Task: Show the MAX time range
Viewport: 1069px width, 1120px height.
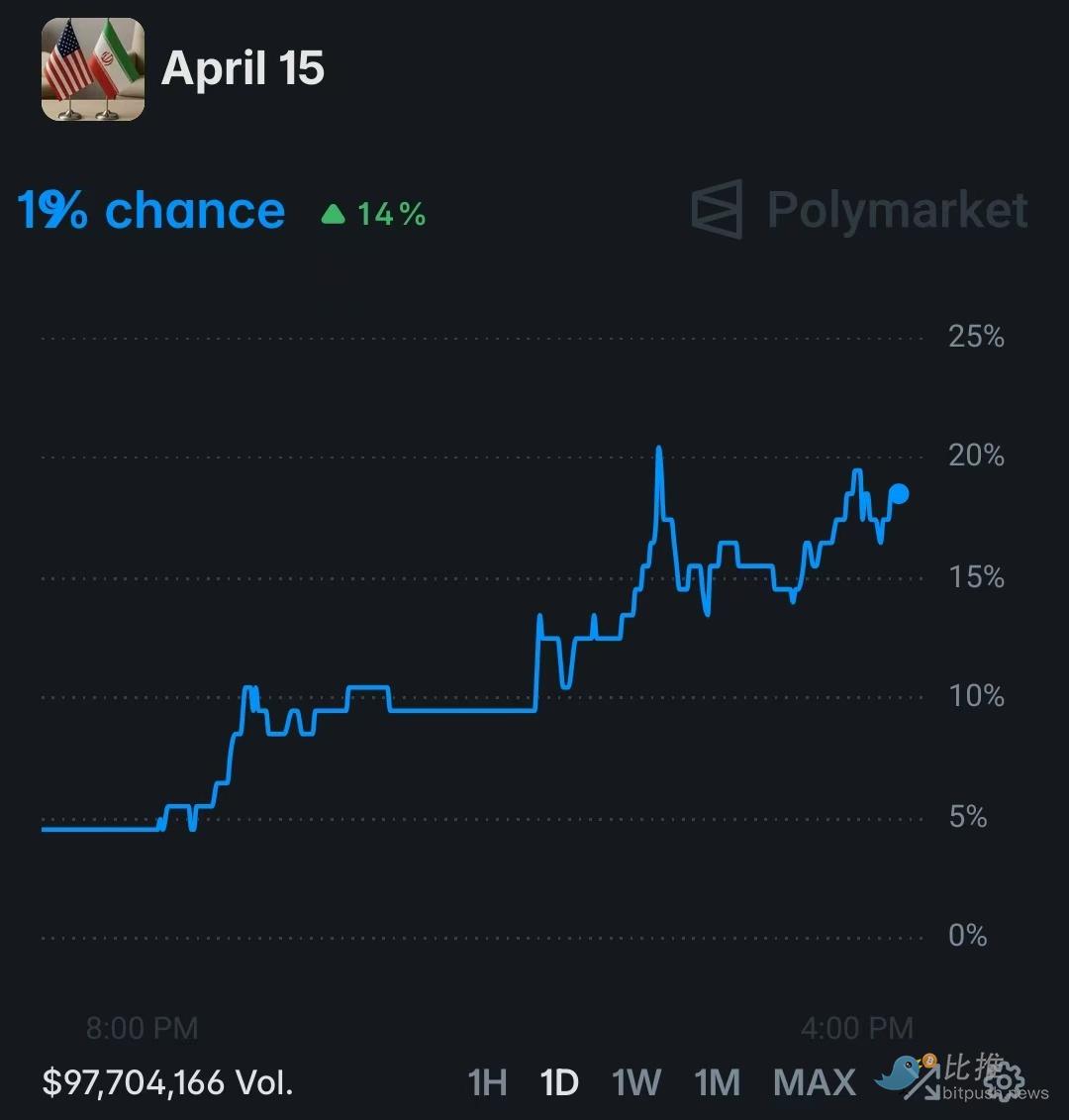Action: (815, 1081)
